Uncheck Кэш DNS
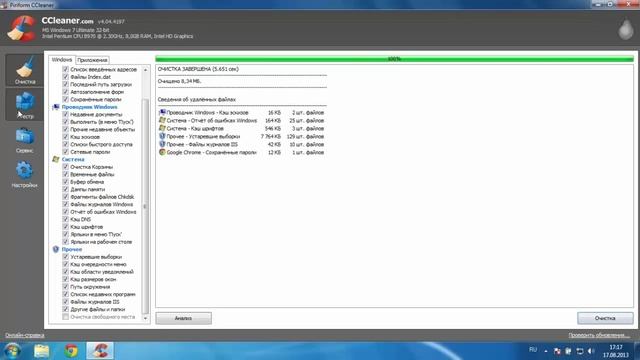 [65, 219]
